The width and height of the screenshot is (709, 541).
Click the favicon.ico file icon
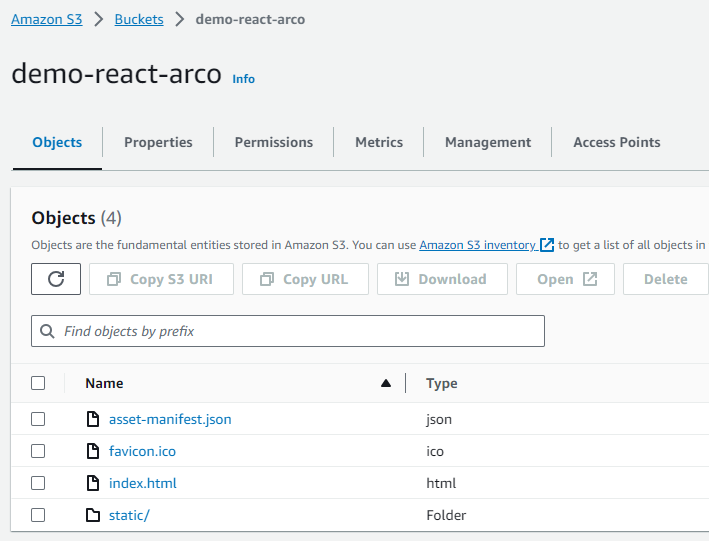coord(93,451)
